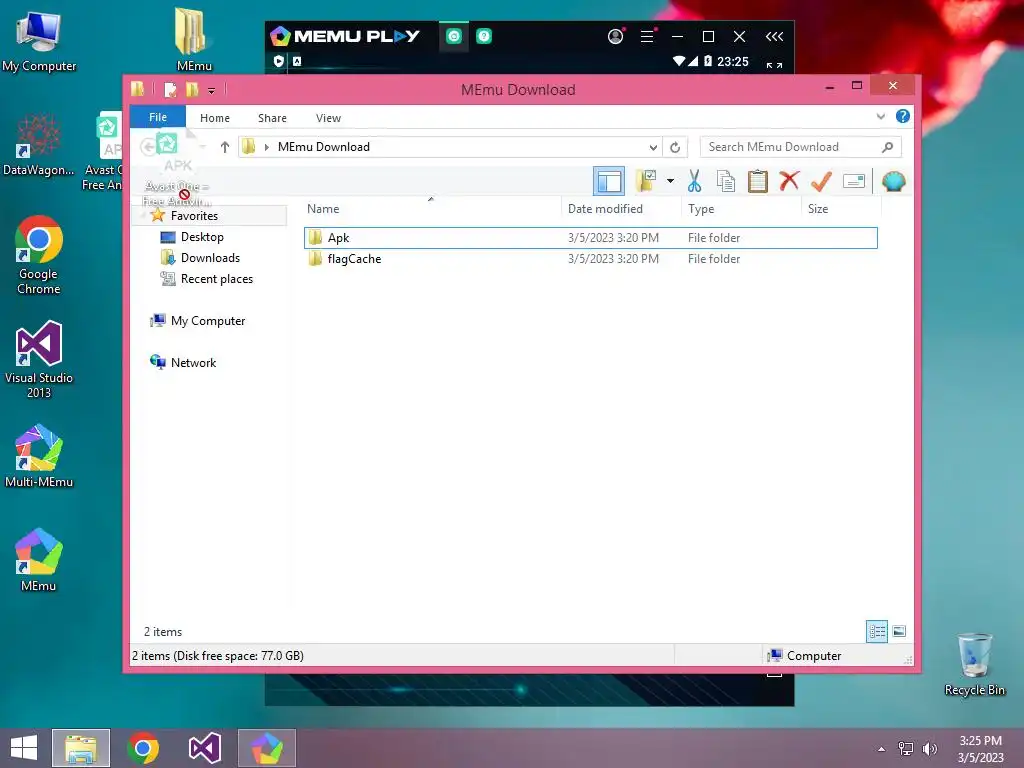Click the scissors Cut icon
This screenshot has height=768, width=1024.
click(x=694, y=181)
